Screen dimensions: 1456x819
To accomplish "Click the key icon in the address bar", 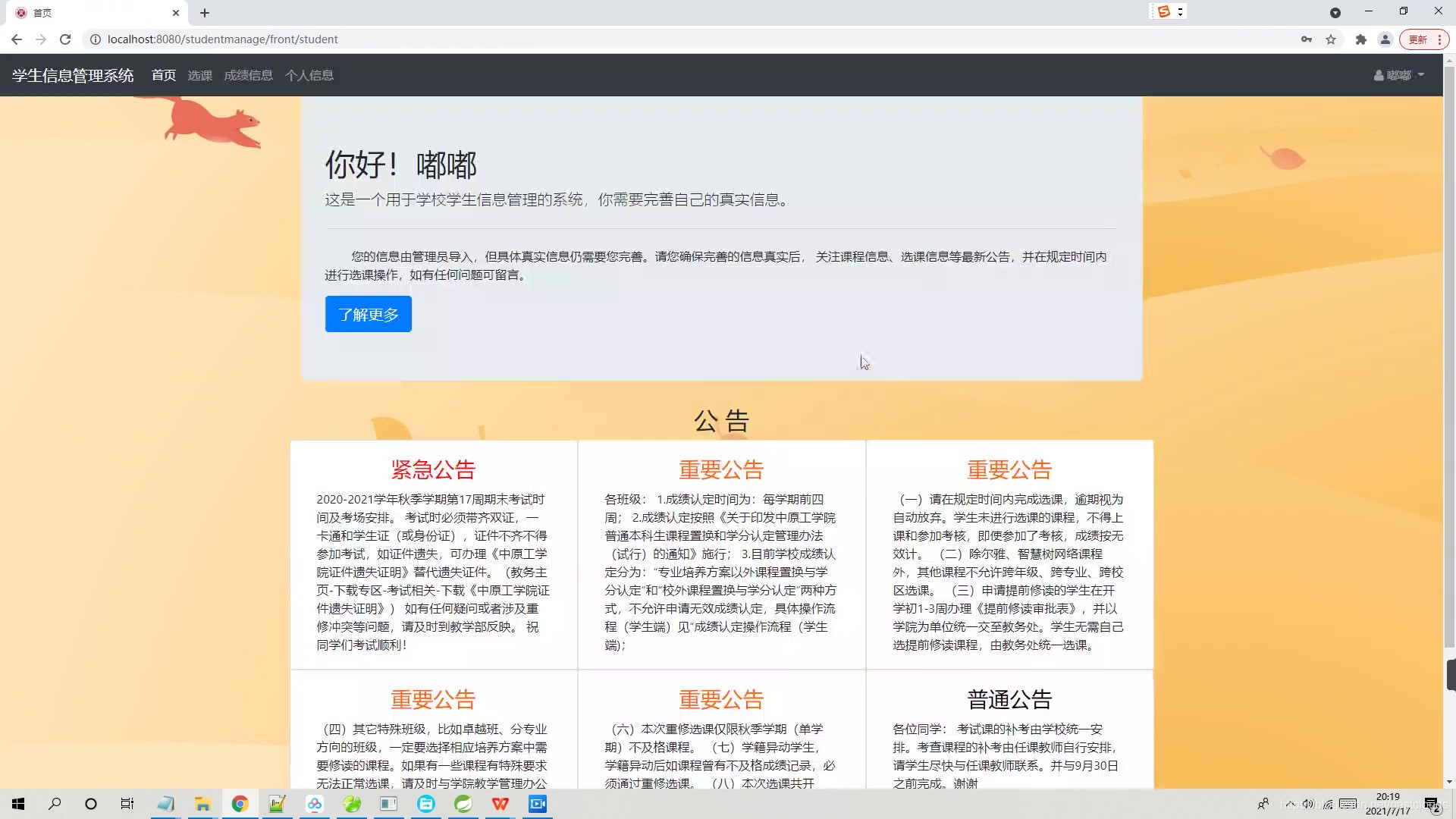I will pos(1306,39).
